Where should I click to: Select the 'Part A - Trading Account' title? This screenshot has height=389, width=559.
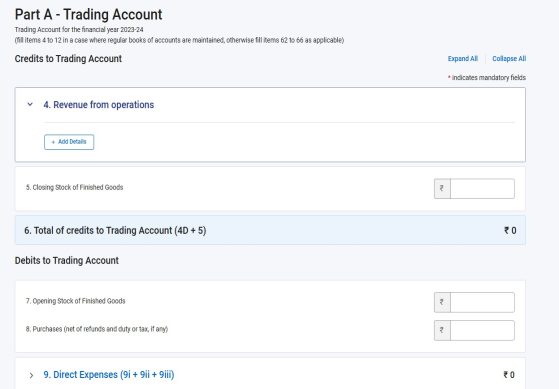point(88,15)
